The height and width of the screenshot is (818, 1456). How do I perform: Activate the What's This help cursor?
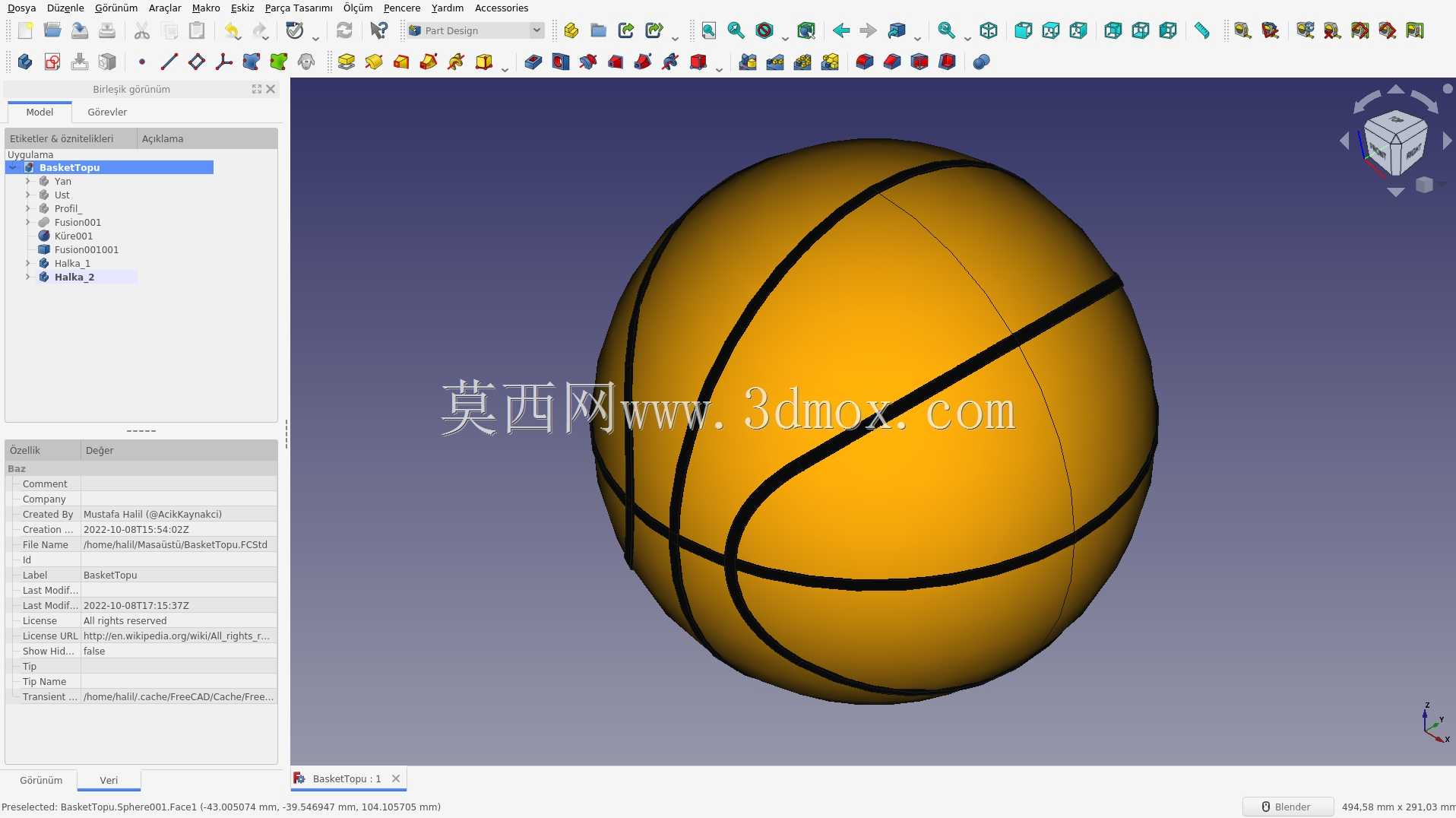point(378,30)
